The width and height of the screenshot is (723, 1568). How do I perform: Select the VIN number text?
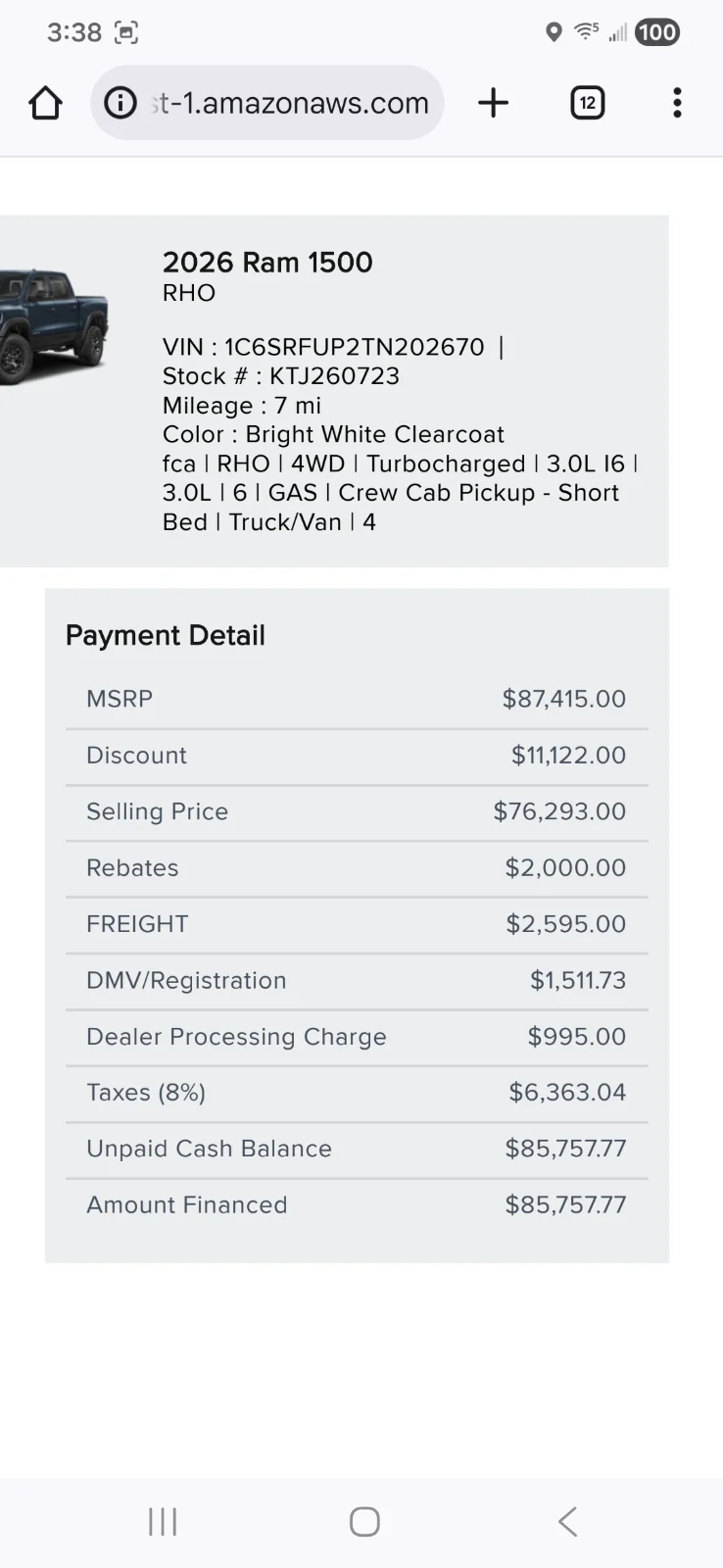354,347
